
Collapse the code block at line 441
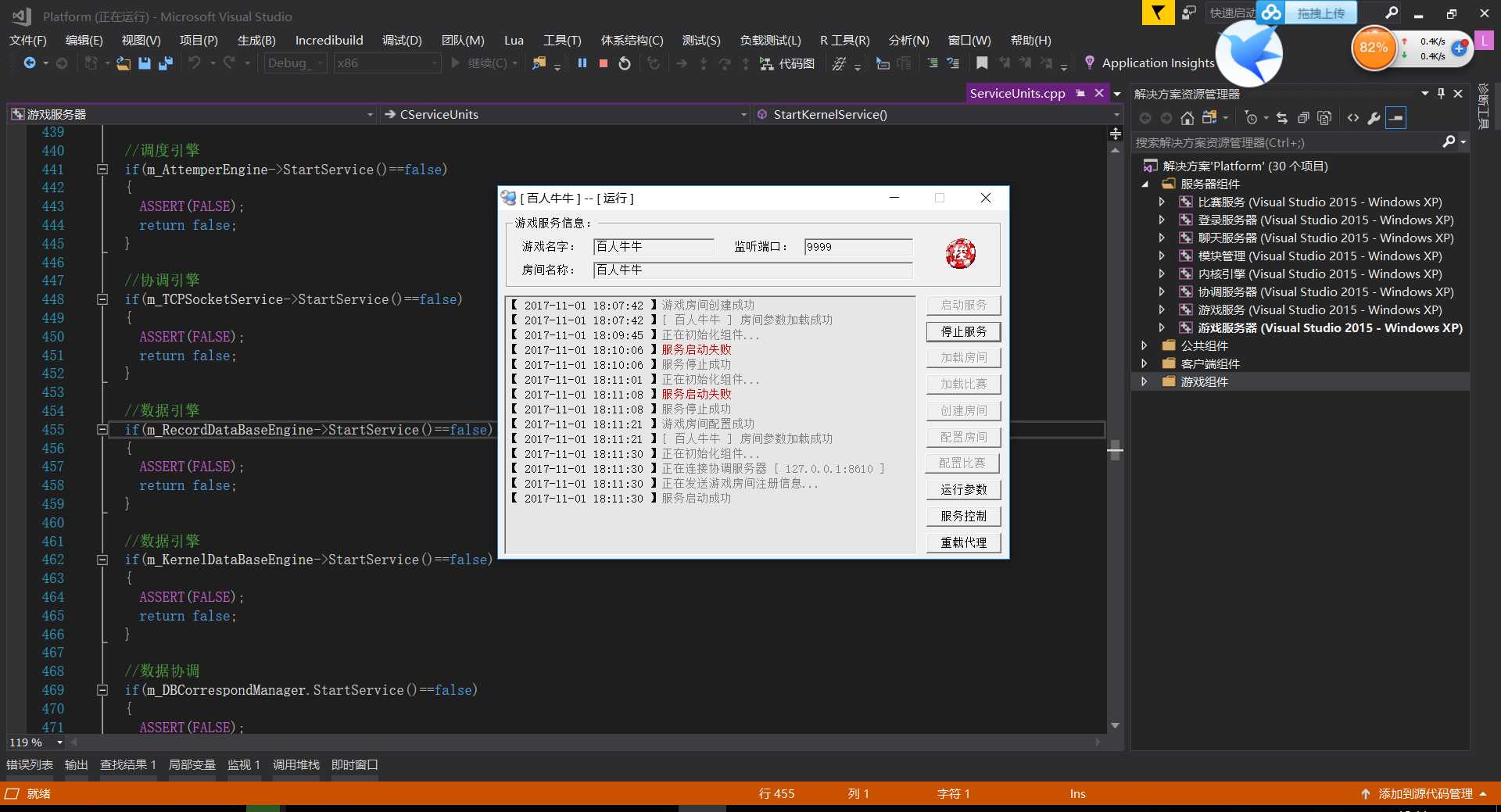(x=102, y=169)
